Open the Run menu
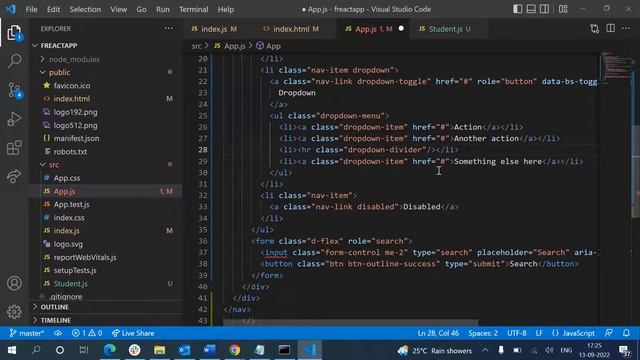This screenshot has height=360, width=640. point(163,9)
